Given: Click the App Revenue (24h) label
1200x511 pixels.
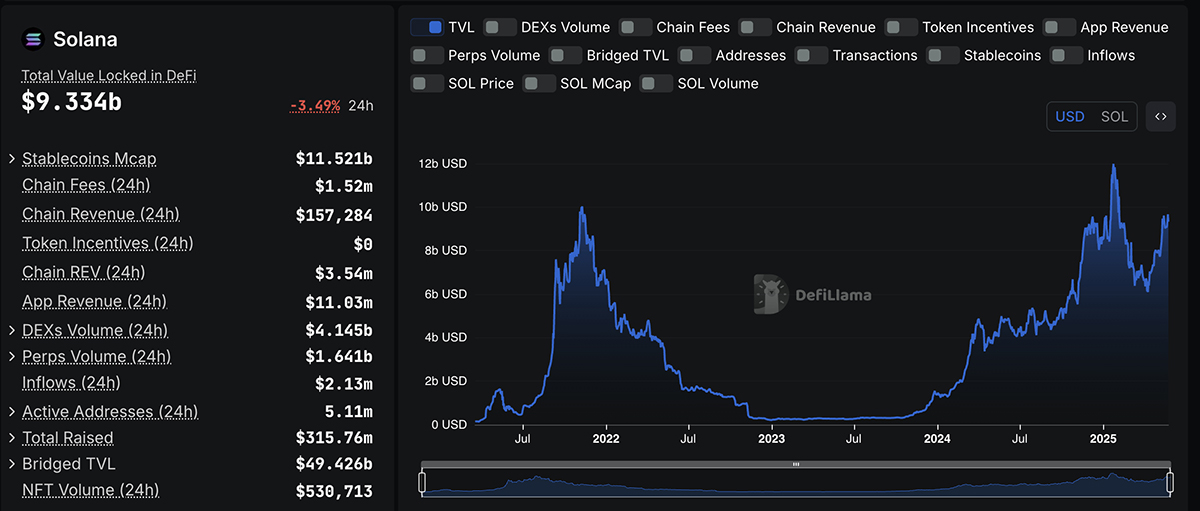Looking at the screenshot, I should point(94,301).
